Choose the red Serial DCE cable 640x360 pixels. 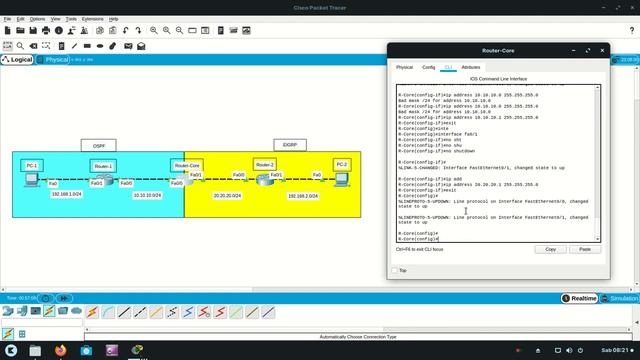204,312
